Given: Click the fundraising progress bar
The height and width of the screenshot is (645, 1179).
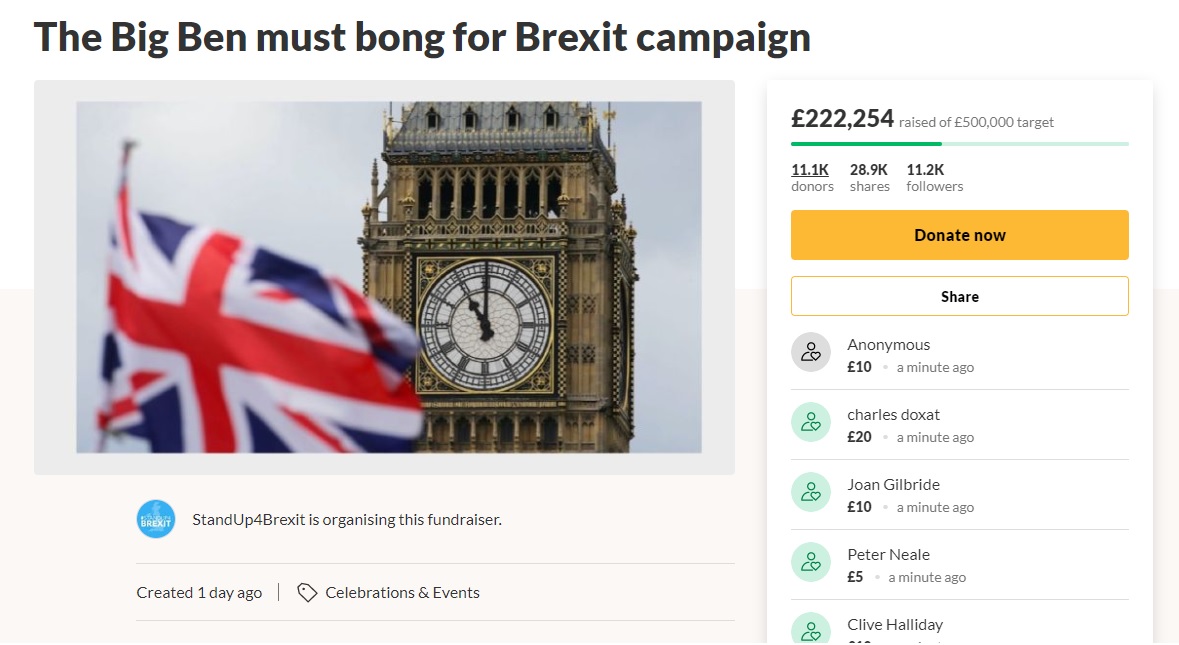Looking at the screenshot, I should (x=959, y=144).
